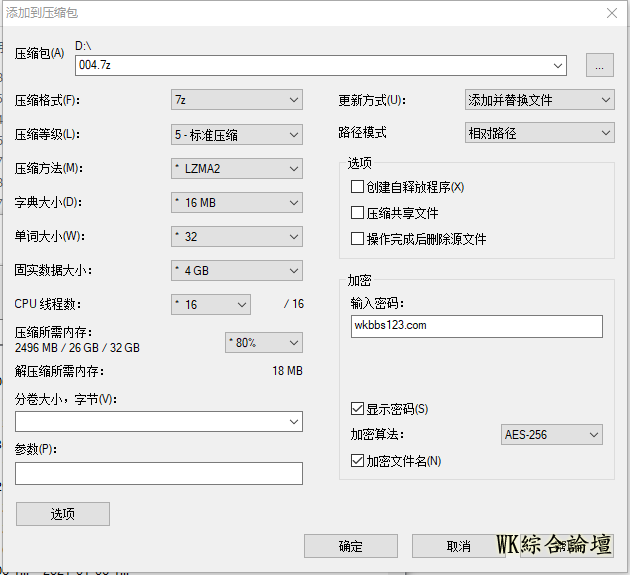Viewport: 630px width, 575px height.
Task: Click the 确定 button
Action: 350,546
